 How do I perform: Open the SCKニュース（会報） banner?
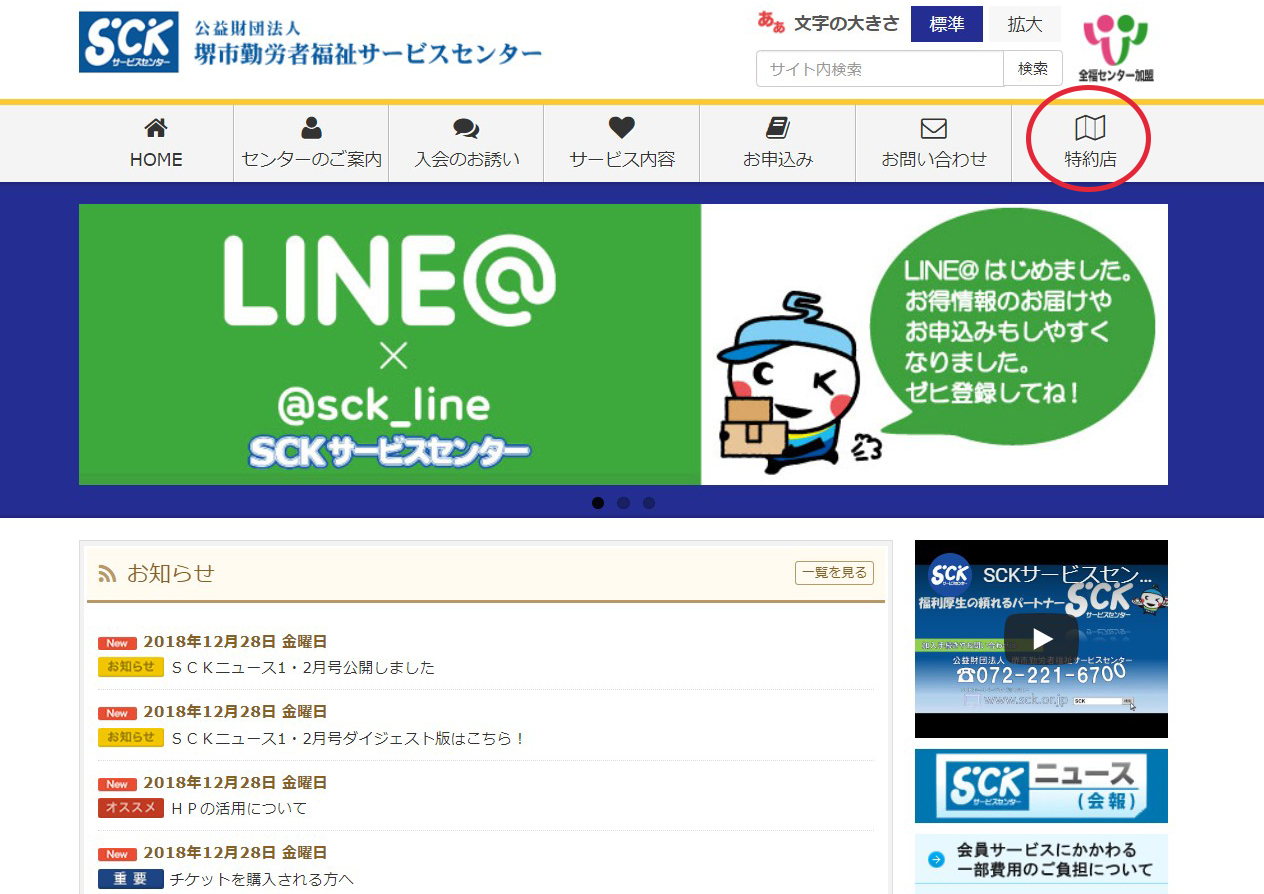click(1041, 786)
